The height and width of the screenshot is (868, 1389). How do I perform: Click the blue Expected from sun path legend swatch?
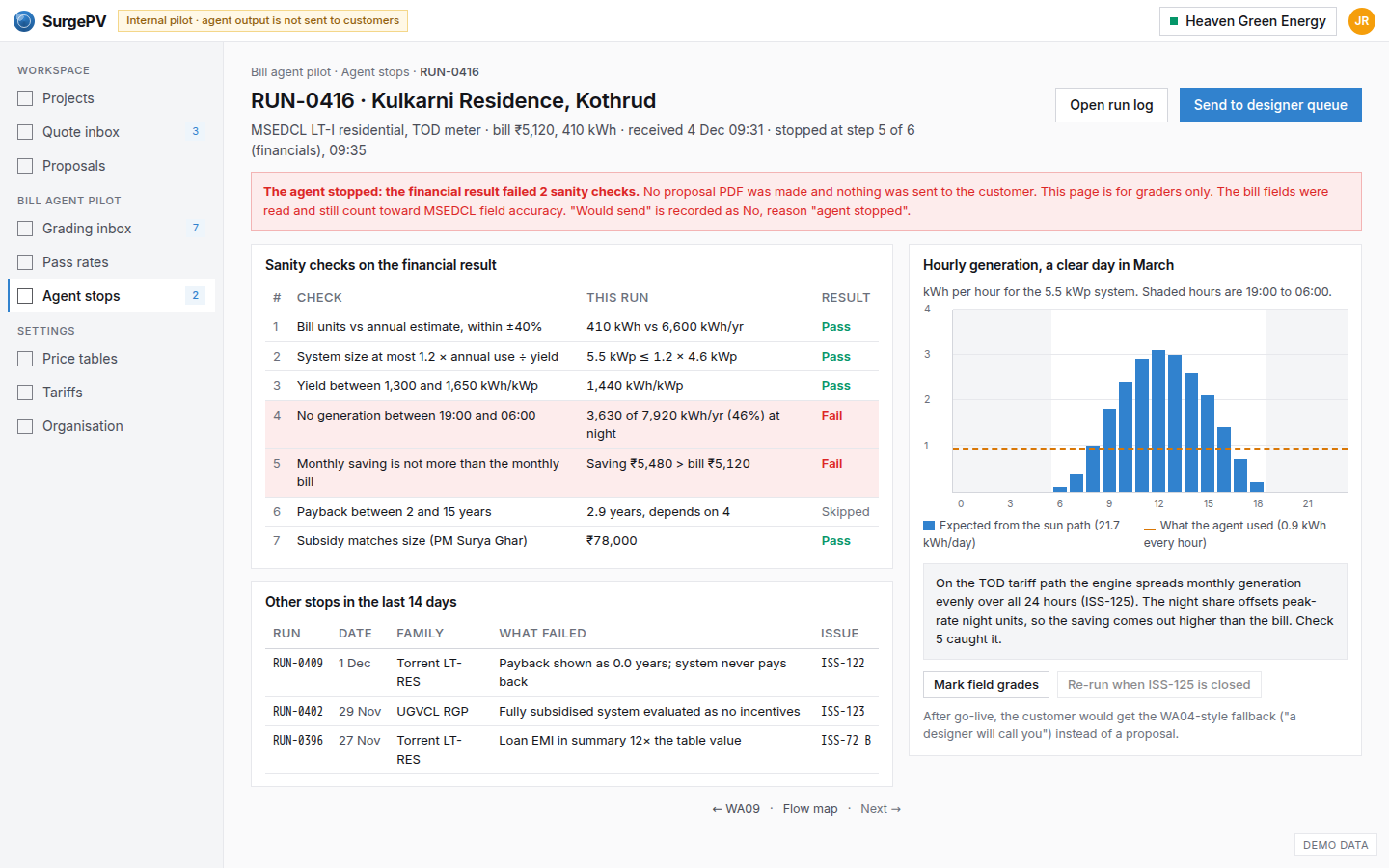click(x=929, y=526)
